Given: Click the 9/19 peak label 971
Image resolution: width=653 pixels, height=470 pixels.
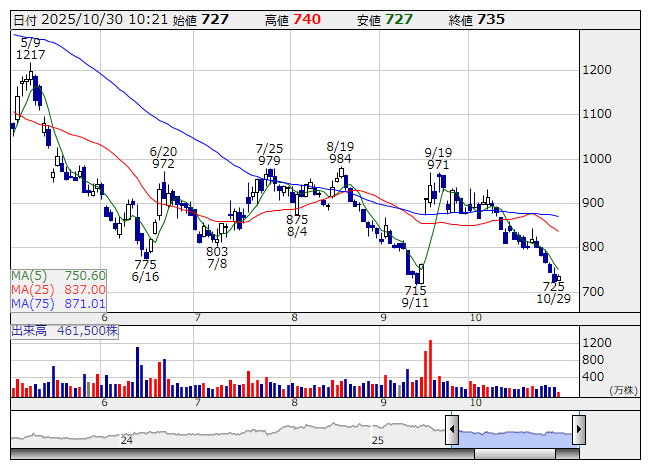Looking at the screenshot, I should pos(438,165).
